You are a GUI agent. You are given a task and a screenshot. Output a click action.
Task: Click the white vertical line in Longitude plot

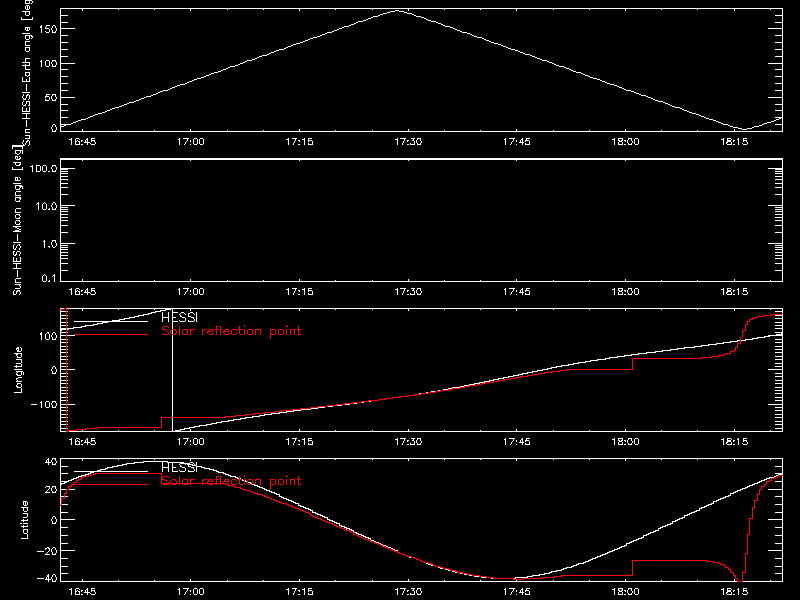point(172,370)
